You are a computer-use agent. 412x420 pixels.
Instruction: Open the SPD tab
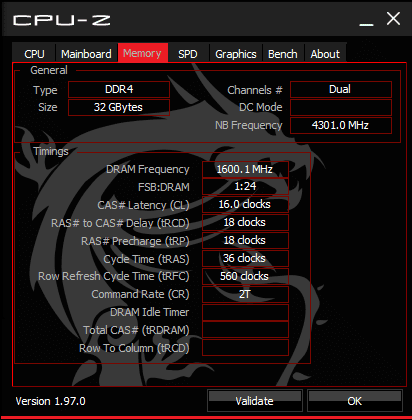pos(188,53)
